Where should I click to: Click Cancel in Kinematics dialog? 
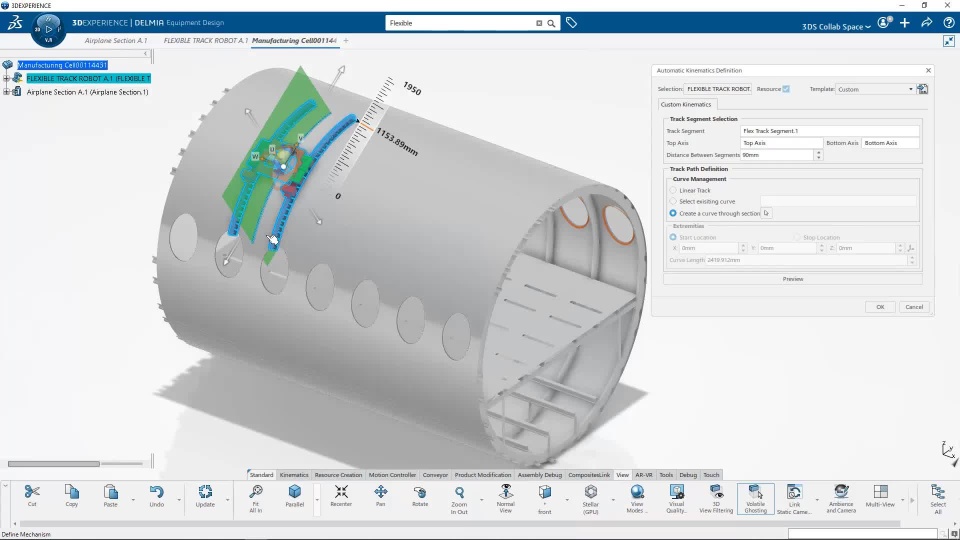tap(914, 307)
